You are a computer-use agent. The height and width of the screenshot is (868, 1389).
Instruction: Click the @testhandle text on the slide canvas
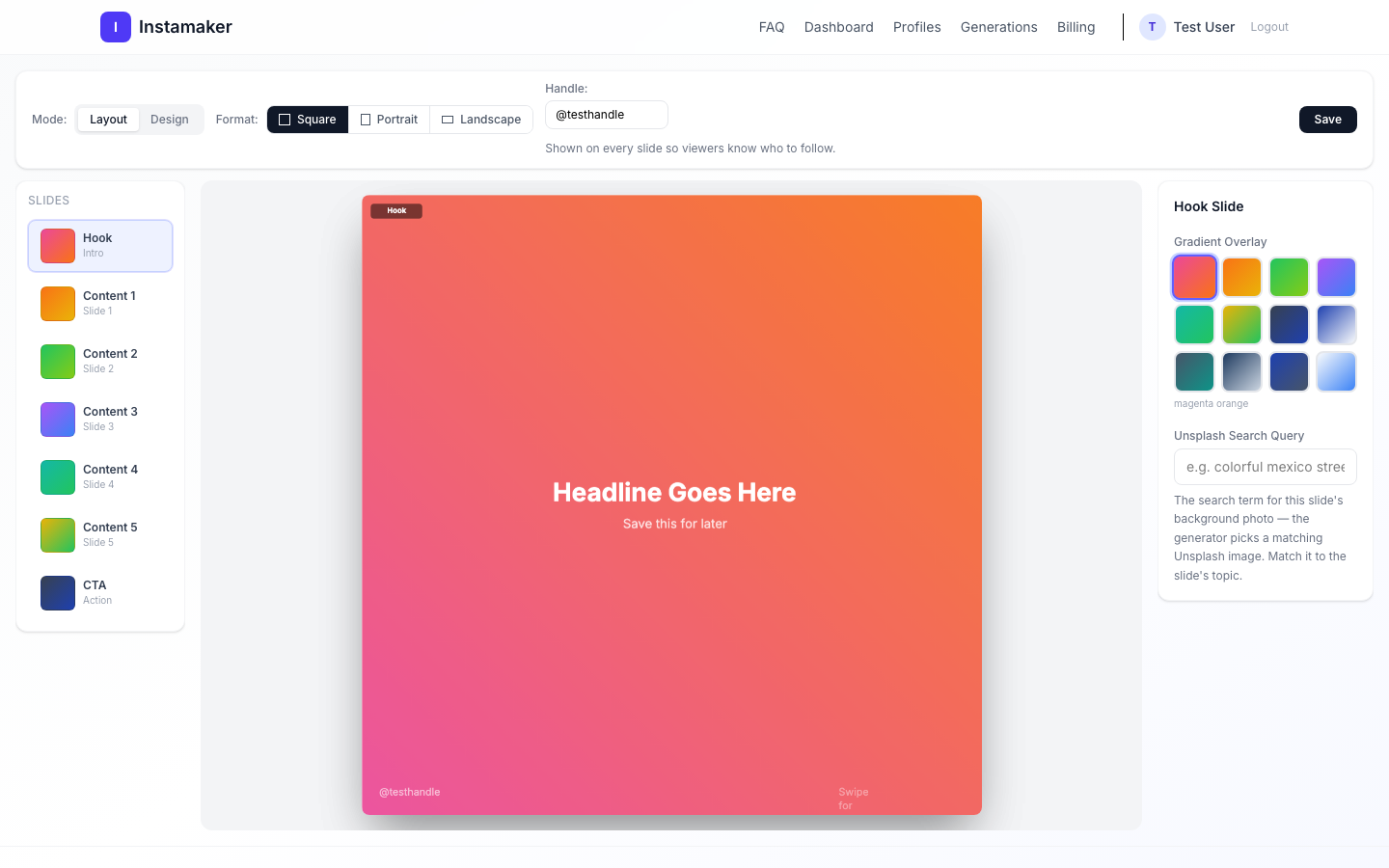tap(410, 792)
